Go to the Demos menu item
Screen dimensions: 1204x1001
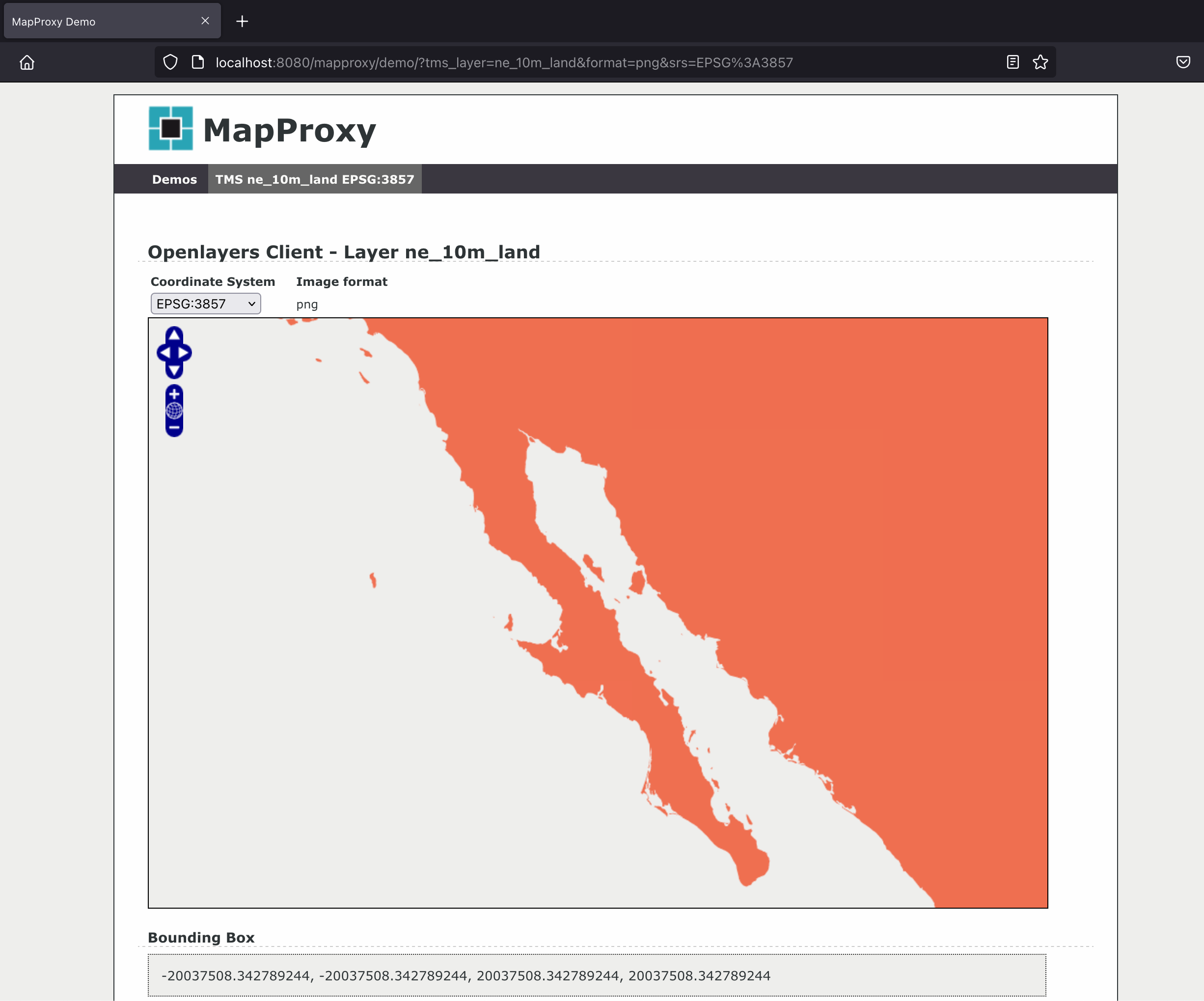(174, 179)
